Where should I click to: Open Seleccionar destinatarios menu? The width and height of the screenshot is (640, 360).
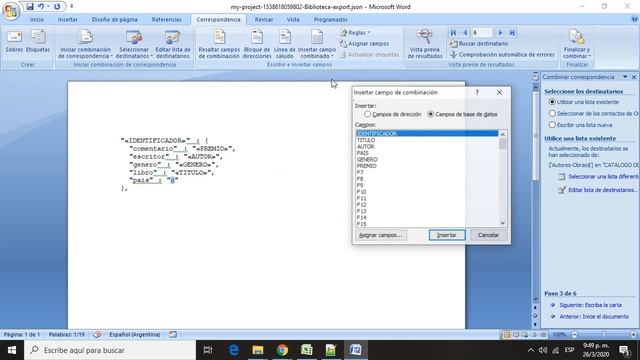(134, 44)
